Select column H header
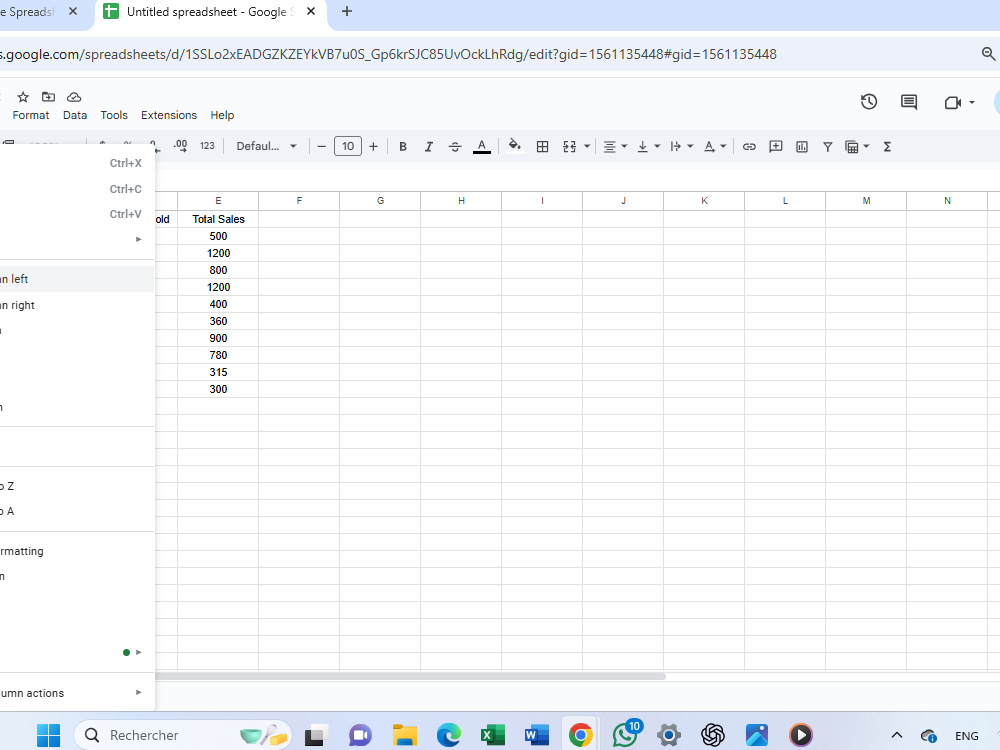The height and width of the screenshot is (750, 1000). point(461,201)
